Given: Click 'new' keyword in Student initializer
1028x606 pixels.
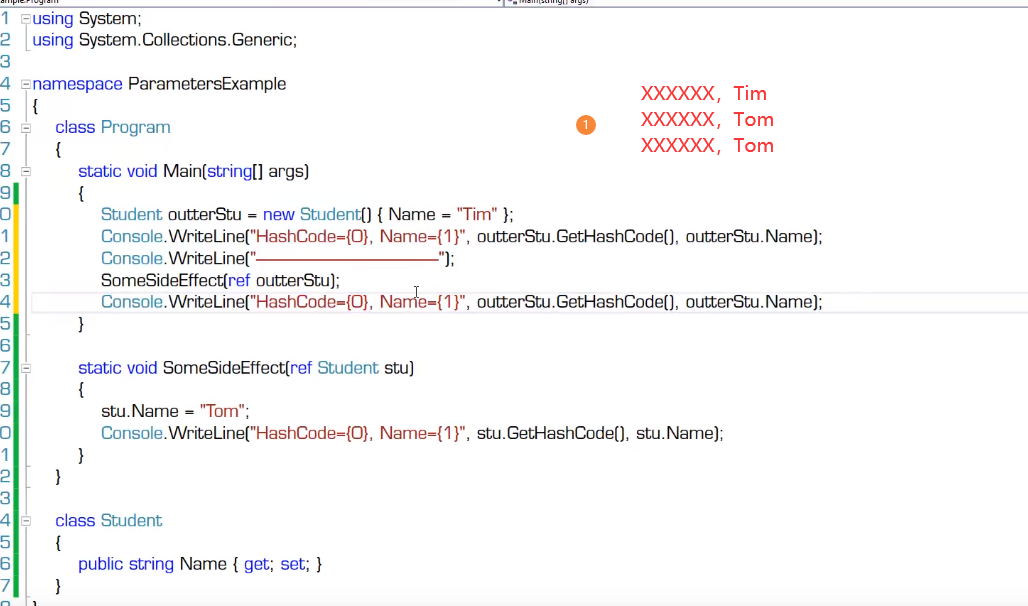Looking at the screenshot, I should [279, 214].
